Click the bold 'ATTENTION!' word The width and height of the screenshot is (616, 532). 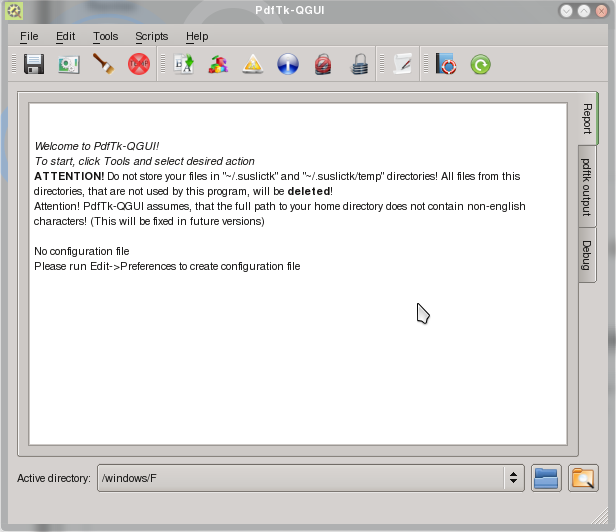pos(69,176)
